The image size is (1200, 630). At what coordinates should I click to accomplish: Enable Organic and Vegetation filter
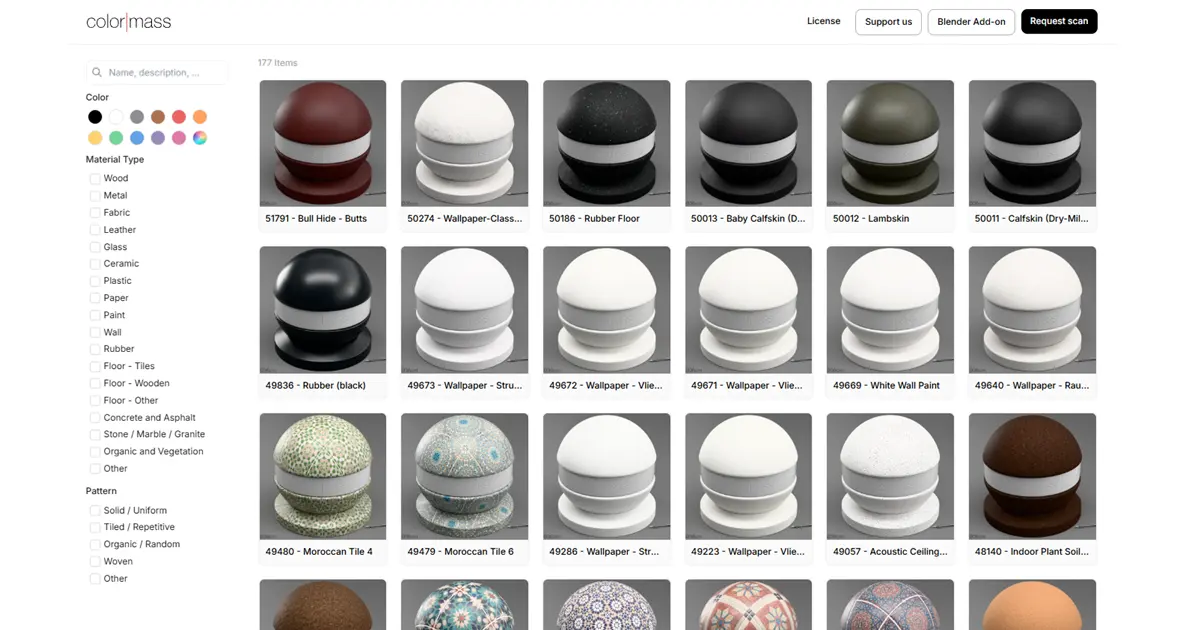point(95,451)
